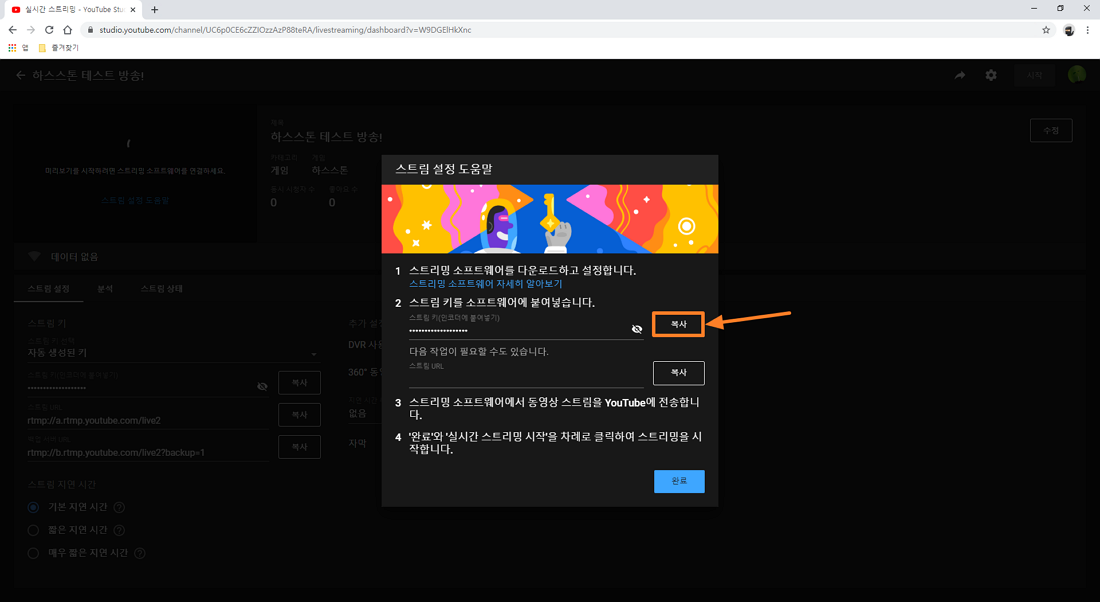Click the key illustration banner in dialog
Screen dimensions: 1100x602
pyautogui.click(x=549, y=219)
